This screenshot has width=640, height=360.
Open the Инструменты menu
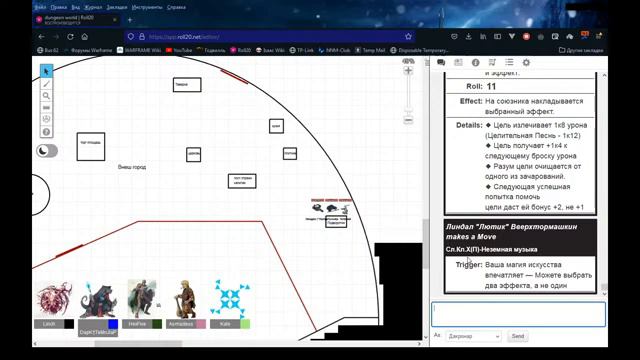pos(147,7)
